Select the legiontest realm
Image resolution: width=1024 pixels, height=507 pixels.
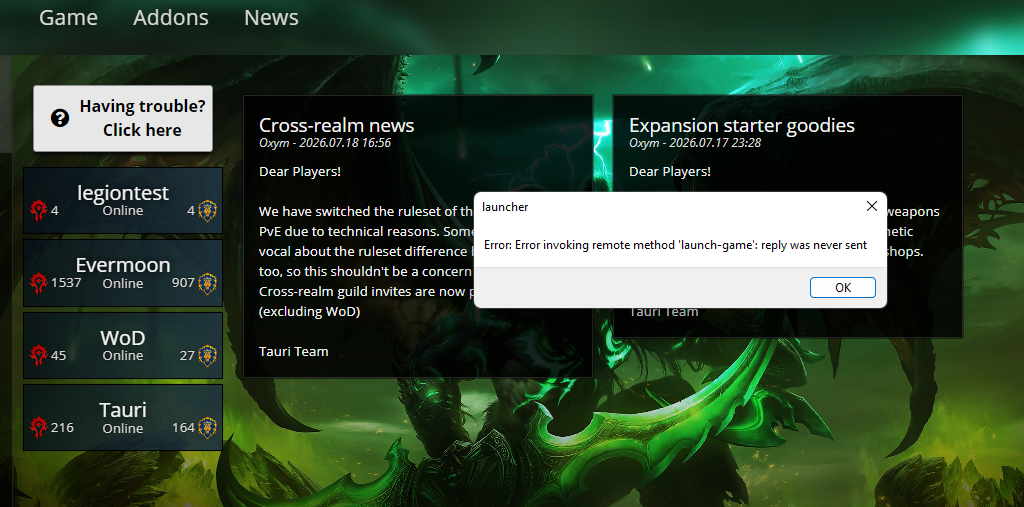click(x=123, y=201)
